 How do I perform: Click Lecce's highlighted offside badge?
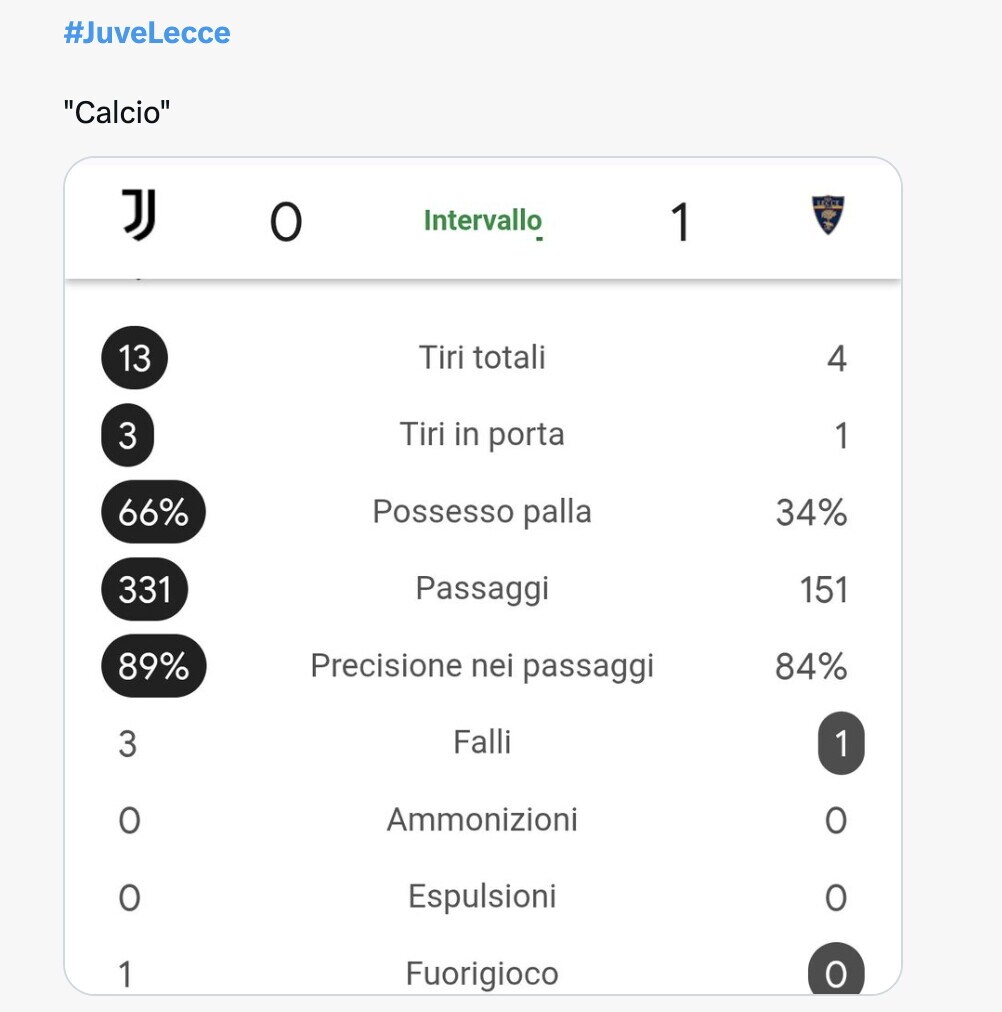[x=836, y=973]
